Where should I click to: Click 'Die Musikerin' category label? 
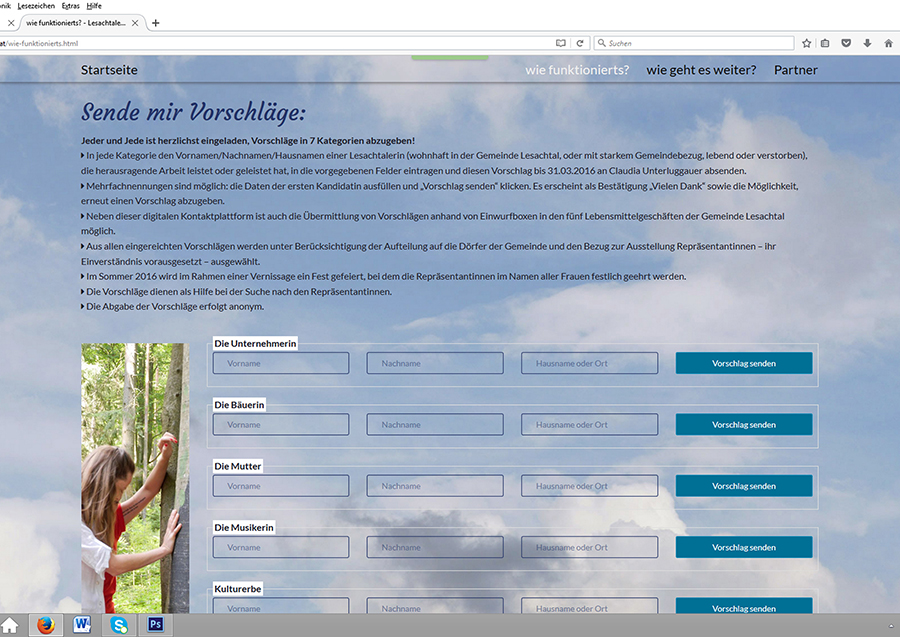(x=244, y=527)
